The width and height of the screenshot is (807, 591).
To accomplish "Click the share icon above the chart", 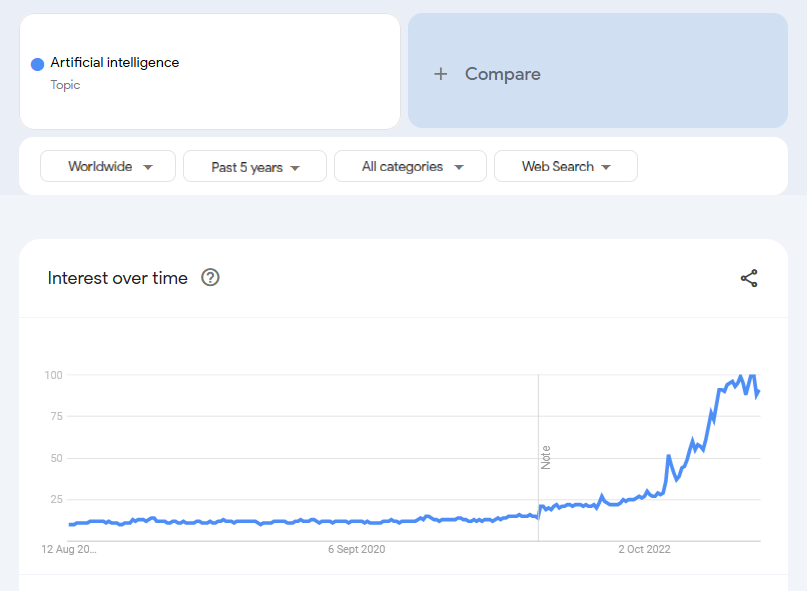I will [749, 278].
